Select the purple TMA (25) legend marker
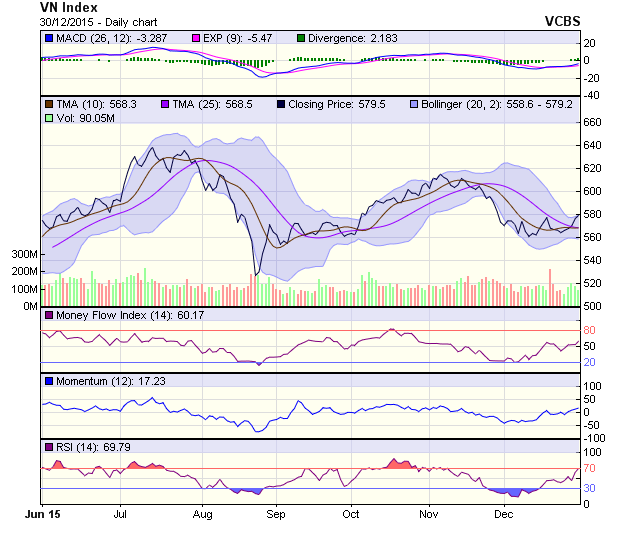The width and height of the screenshot is (620, 535). (165, 103)
